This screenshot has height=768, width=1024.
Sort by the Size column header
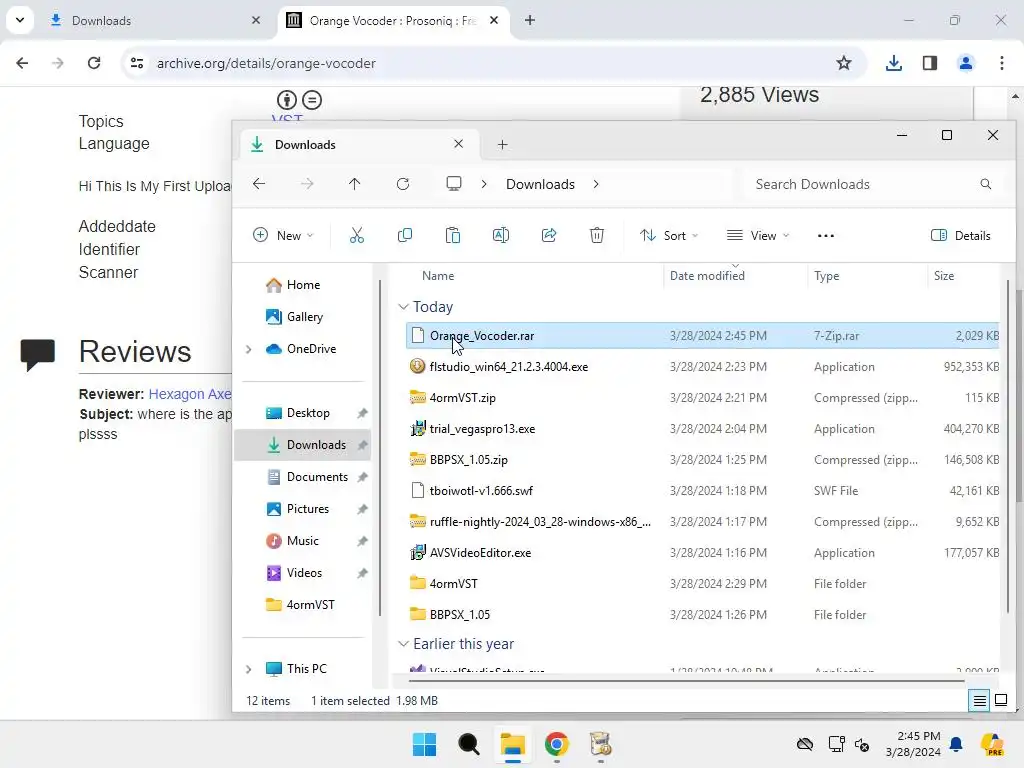(x=944, y=276)
